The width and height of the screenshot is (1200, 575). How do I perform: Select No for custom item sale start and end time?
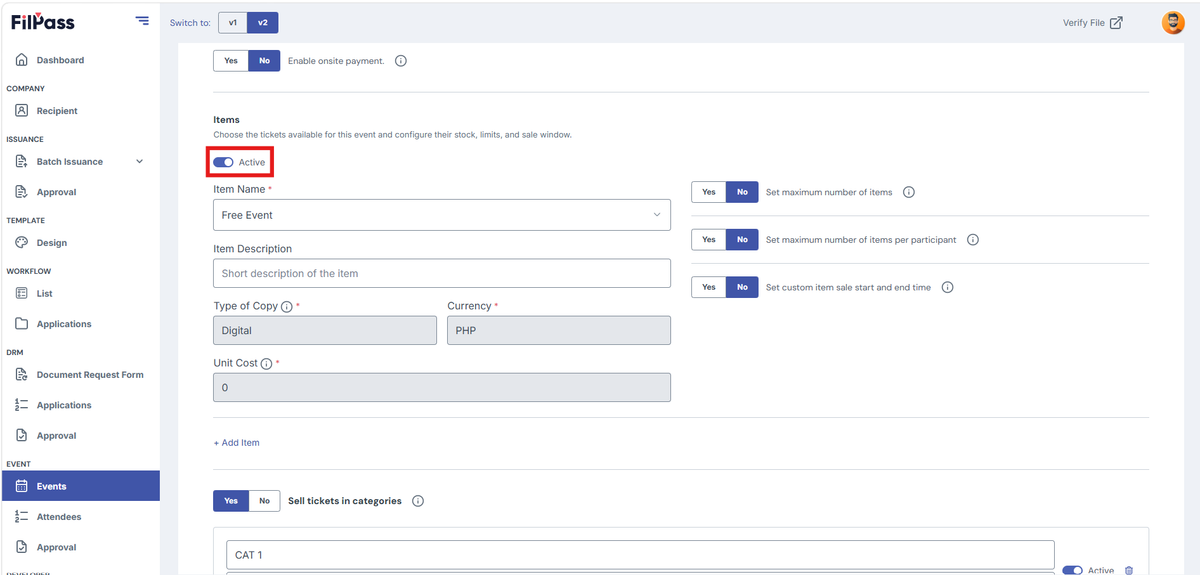click(x=742, y=287)
